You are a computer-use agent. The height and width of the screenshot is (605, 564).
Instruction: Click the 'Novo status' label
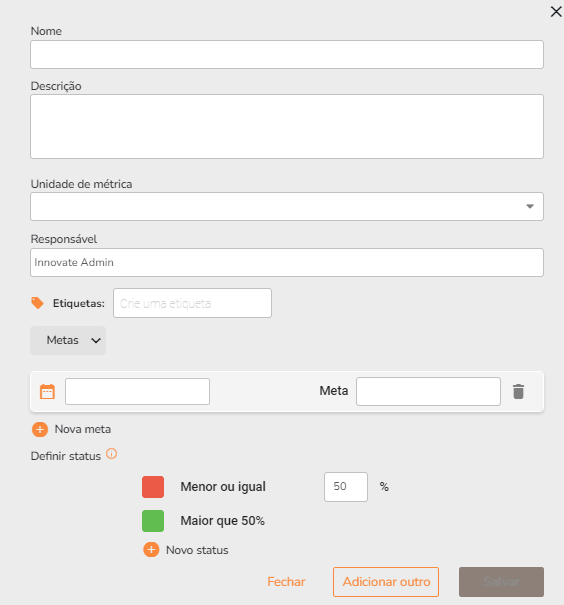click(197, 550)
